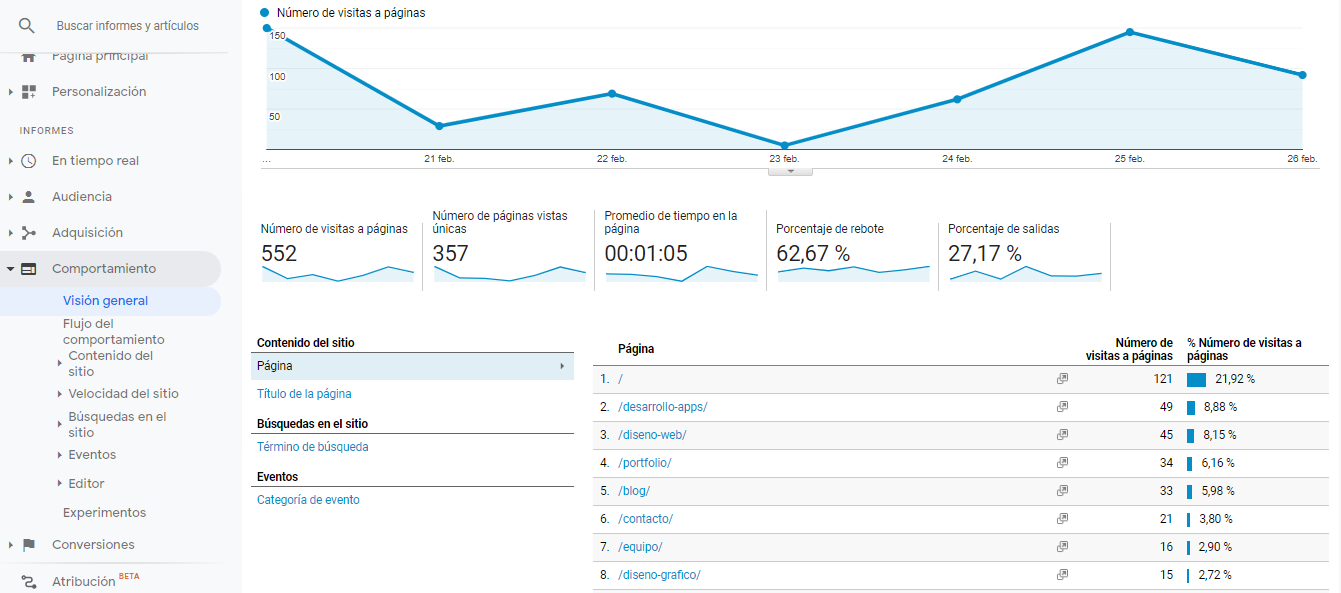Viewport: 1341px width, 593px height.
Task: Open /desarrollo-apps/ page in new window icon
Action: pos(1062,407)
